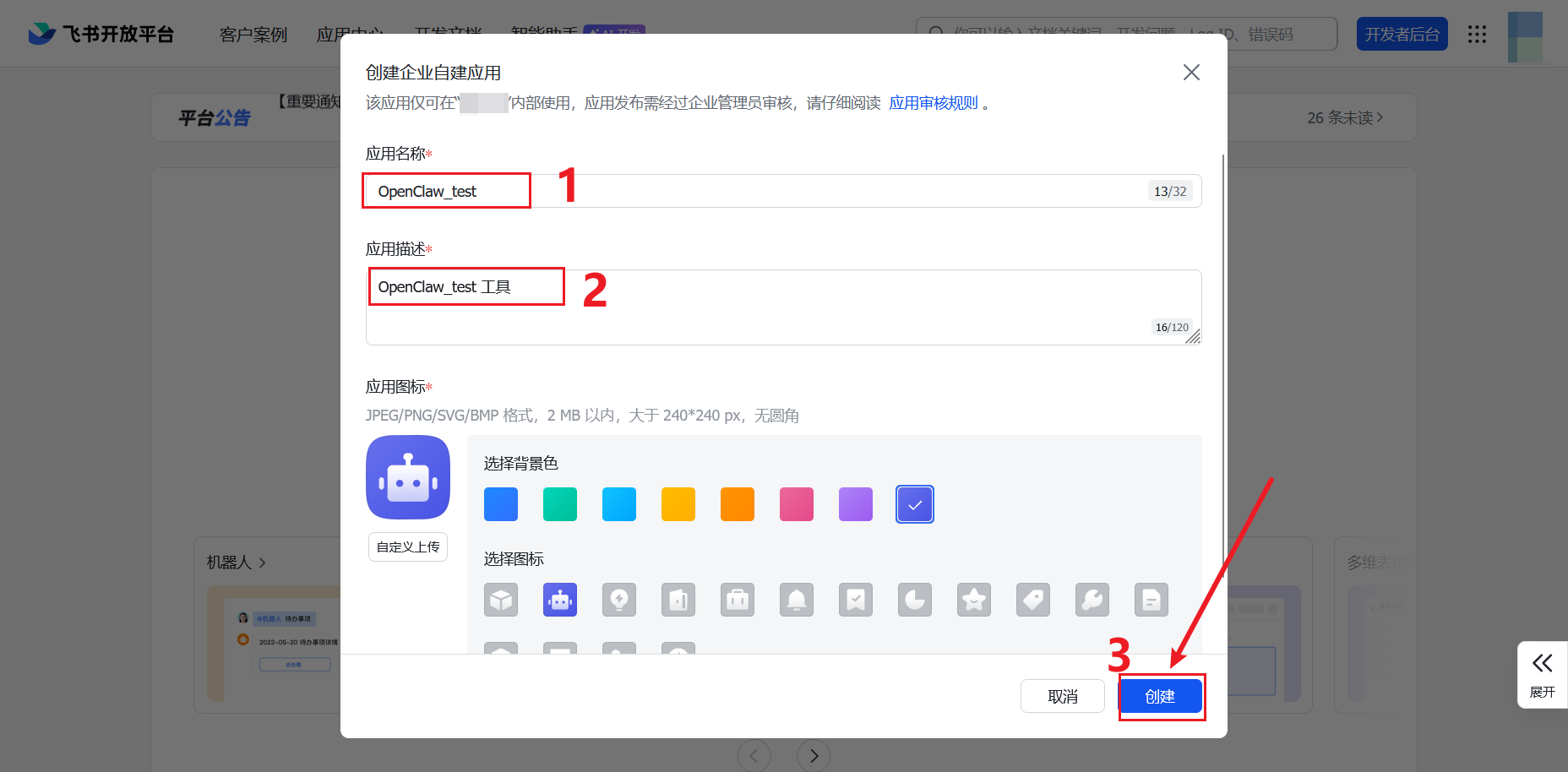Select the bell icon option
Image resolution: width=1568 pixels, height=772 pixels.
click(x=797, y=600)
